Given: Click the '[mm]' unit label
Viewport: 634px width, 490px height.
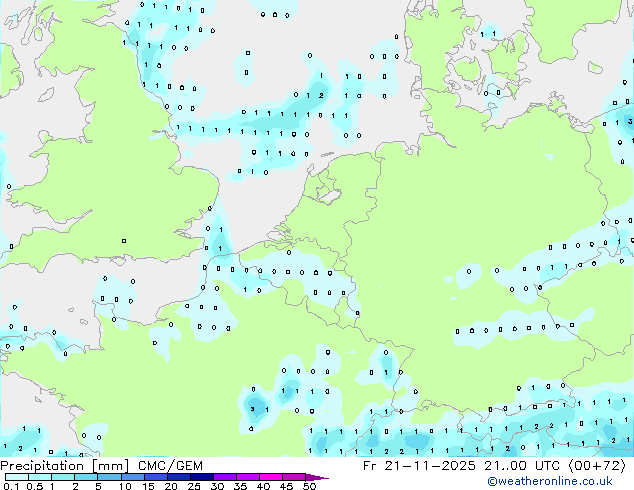Looking at the screenshot, I should 111,466.
